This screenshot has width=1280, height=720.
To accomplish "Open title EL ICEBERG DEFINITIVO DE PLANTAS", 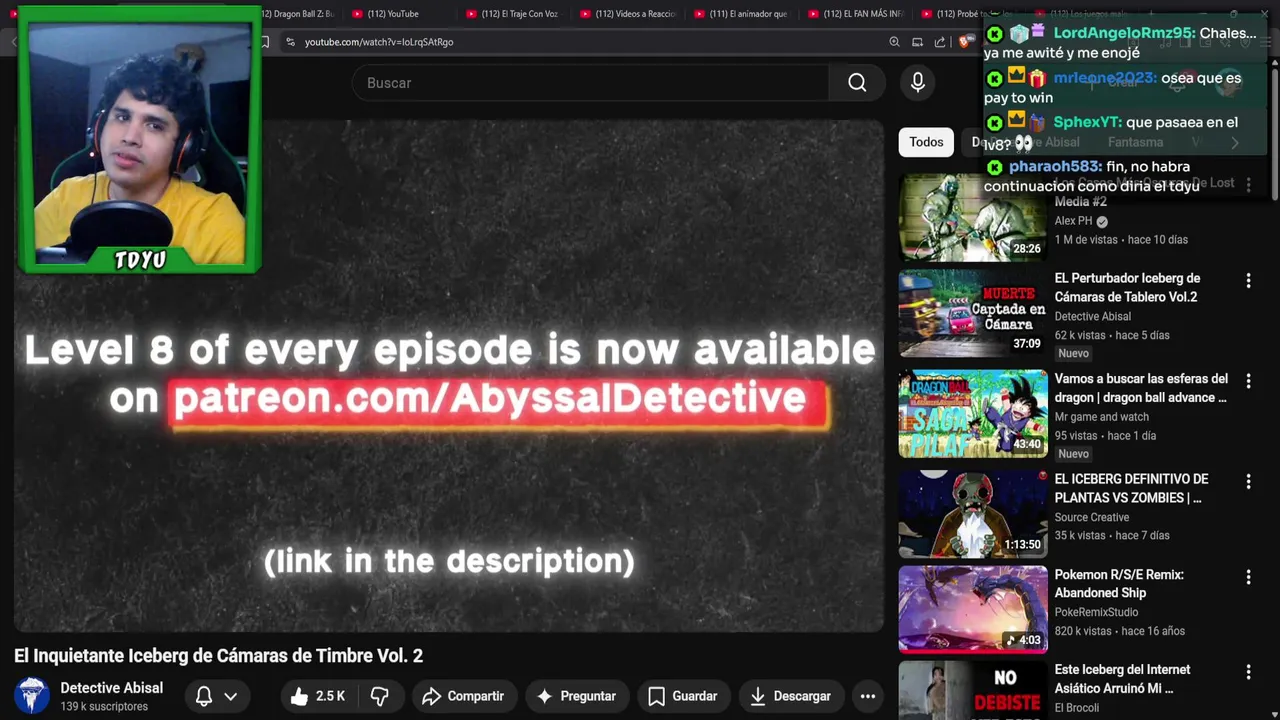I will click(1131, 488).
